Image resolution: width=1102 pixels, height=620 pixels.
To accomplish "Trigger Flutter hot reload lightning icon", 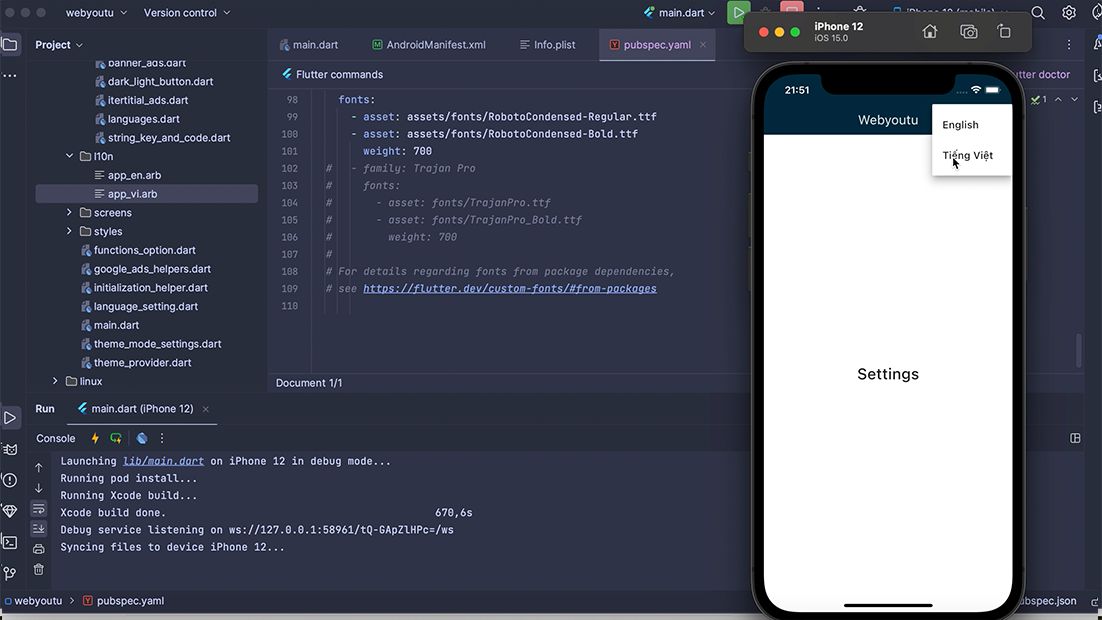I will [95, 438].
